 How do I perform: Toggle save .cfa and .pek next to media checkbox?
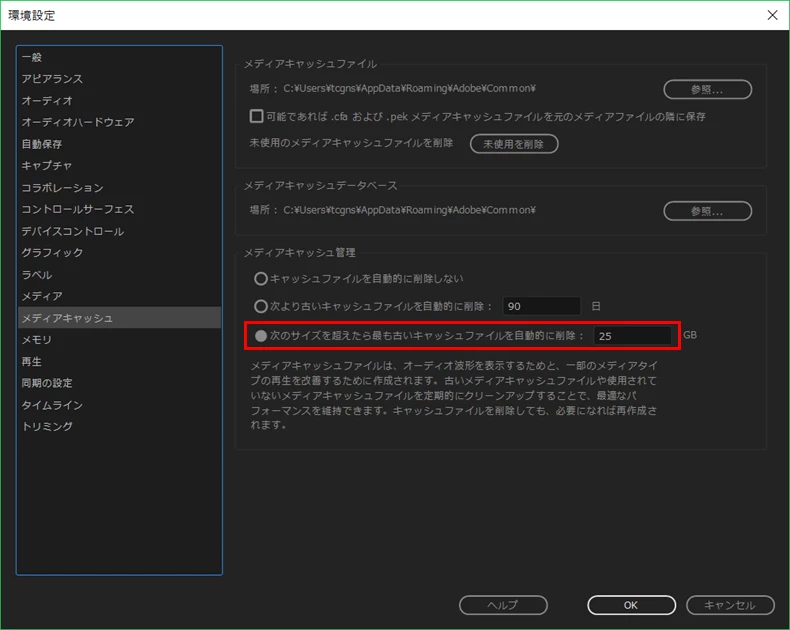click(x=256, y=116)
